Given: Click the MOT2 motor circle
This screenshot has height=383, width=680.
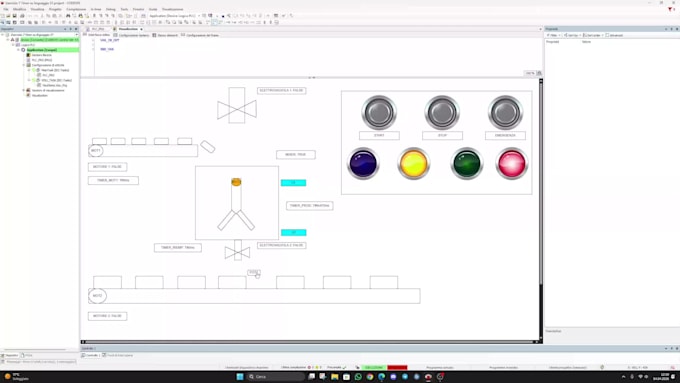Looking at the screenshot, I should coord(97,296).
